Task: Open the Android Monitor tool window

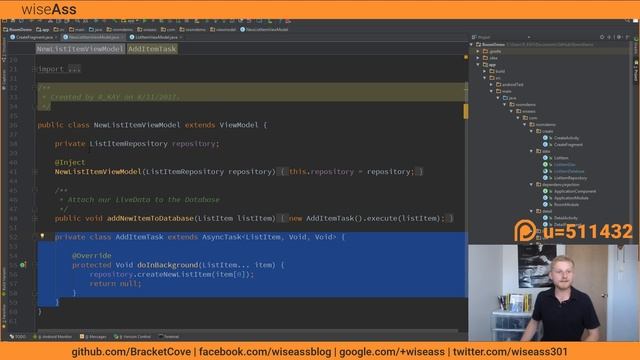Action: point(52,337)
